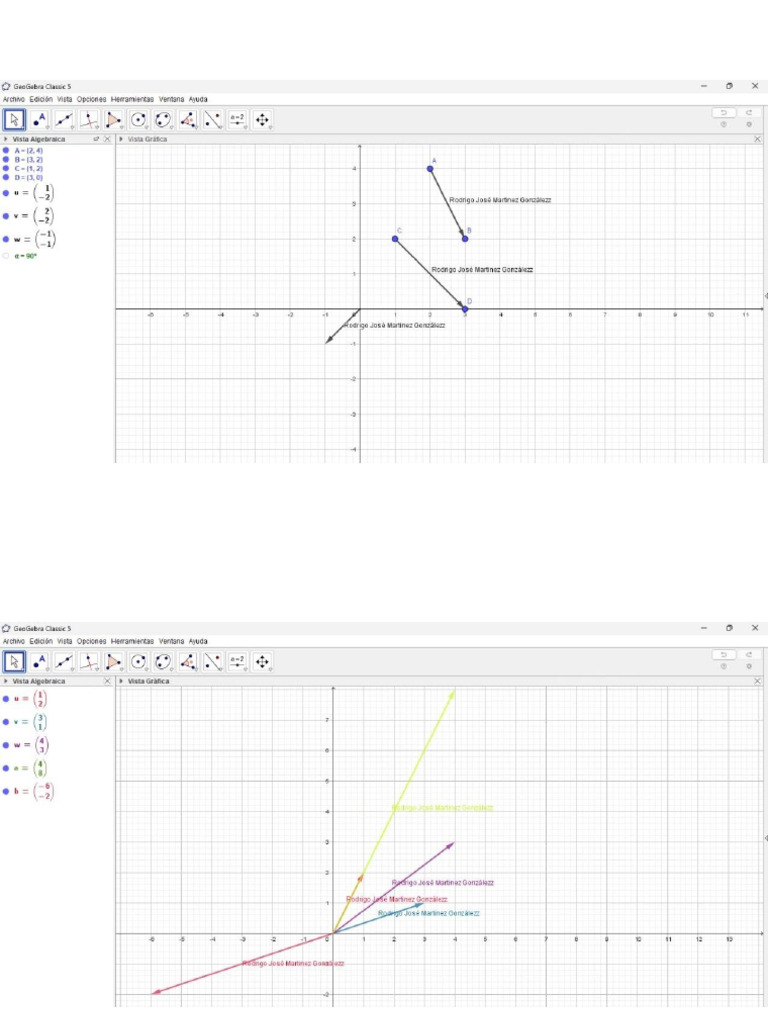This screenshot has height=1024, width=768.
Task: Click the Redo arrow in upper GeoGebra window
Action: (749, 113)
